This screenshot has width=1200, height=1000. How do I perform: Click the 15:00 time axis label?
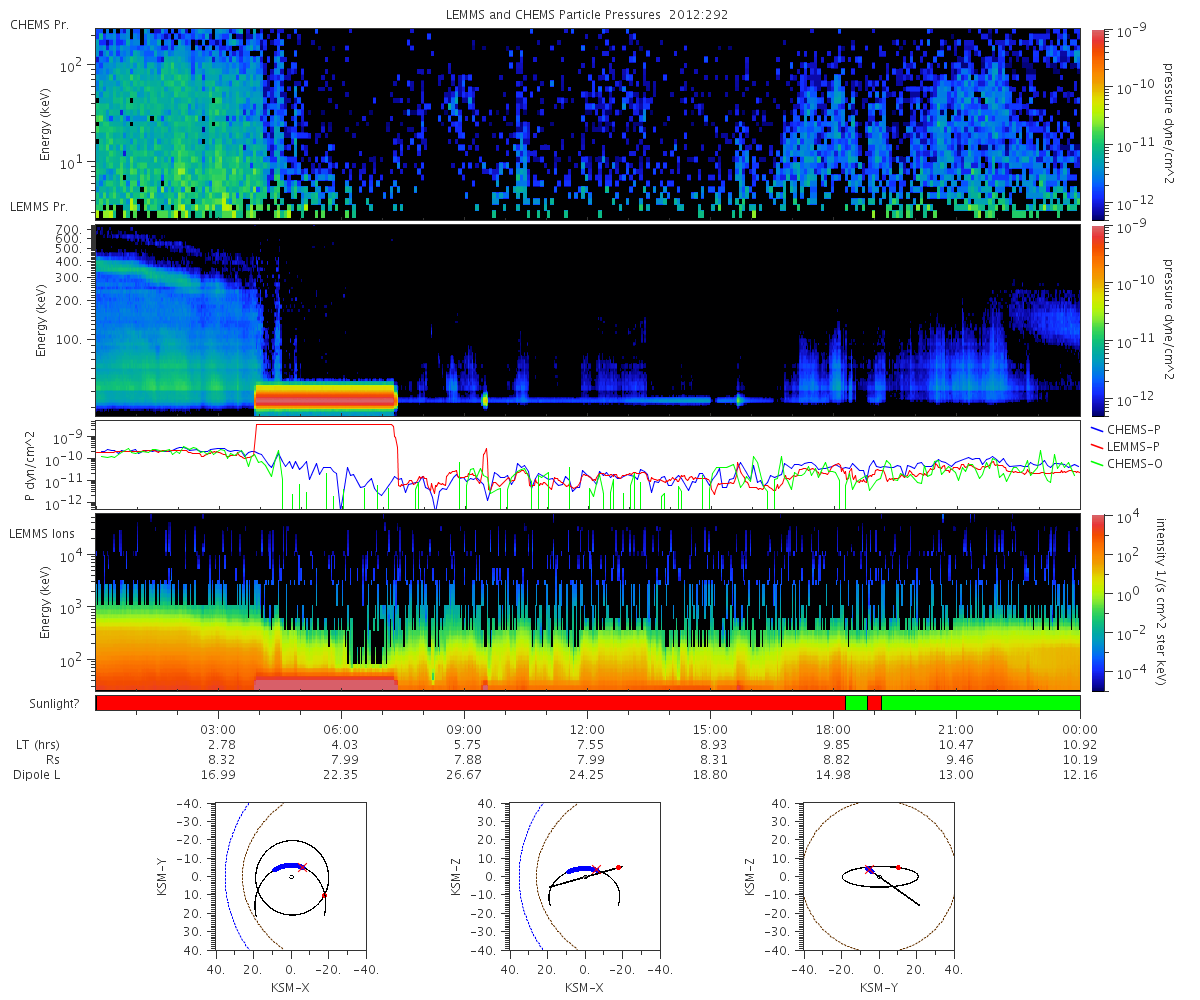coord(710,729)
